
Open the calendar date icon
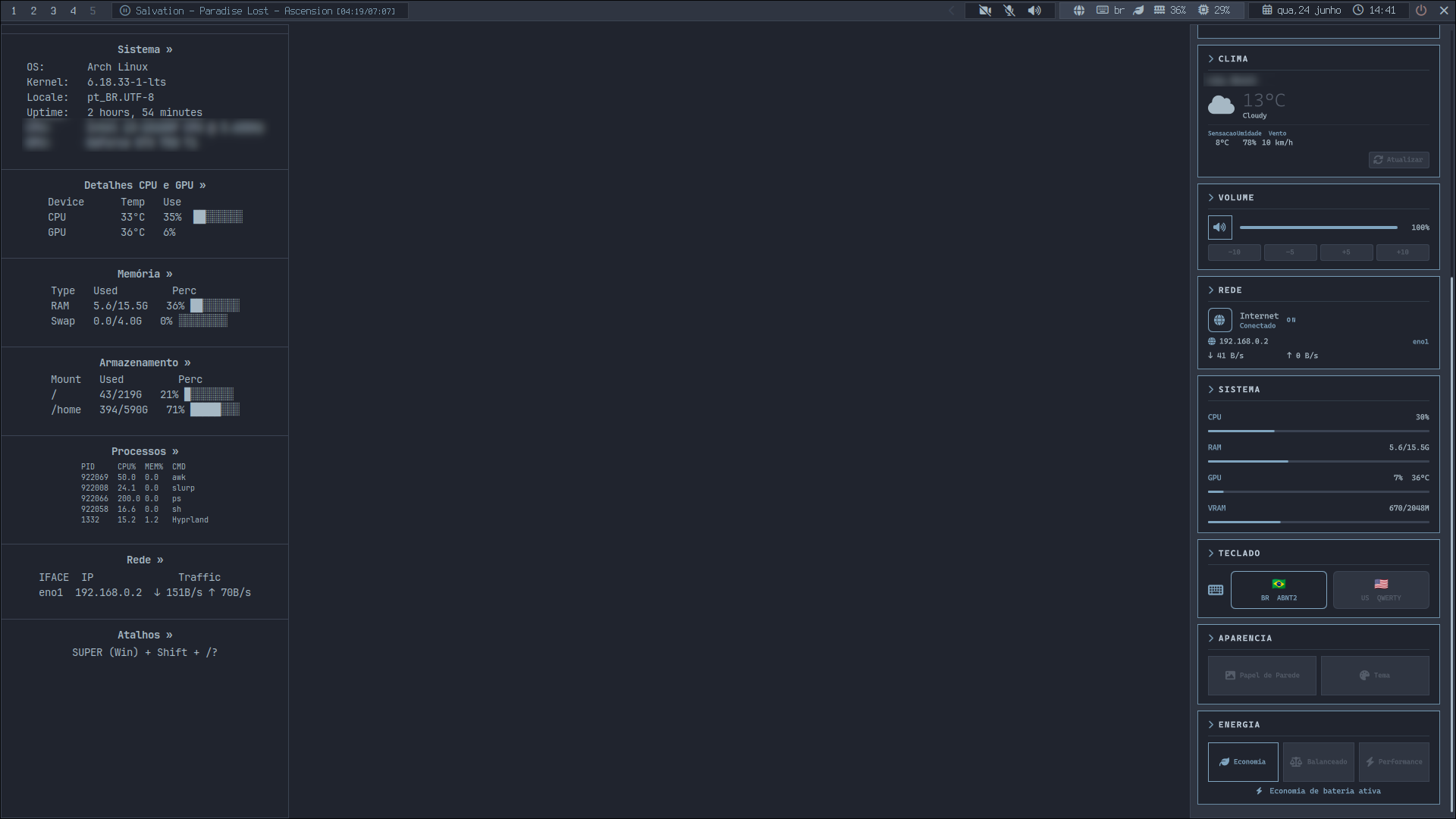[1267, 11]
